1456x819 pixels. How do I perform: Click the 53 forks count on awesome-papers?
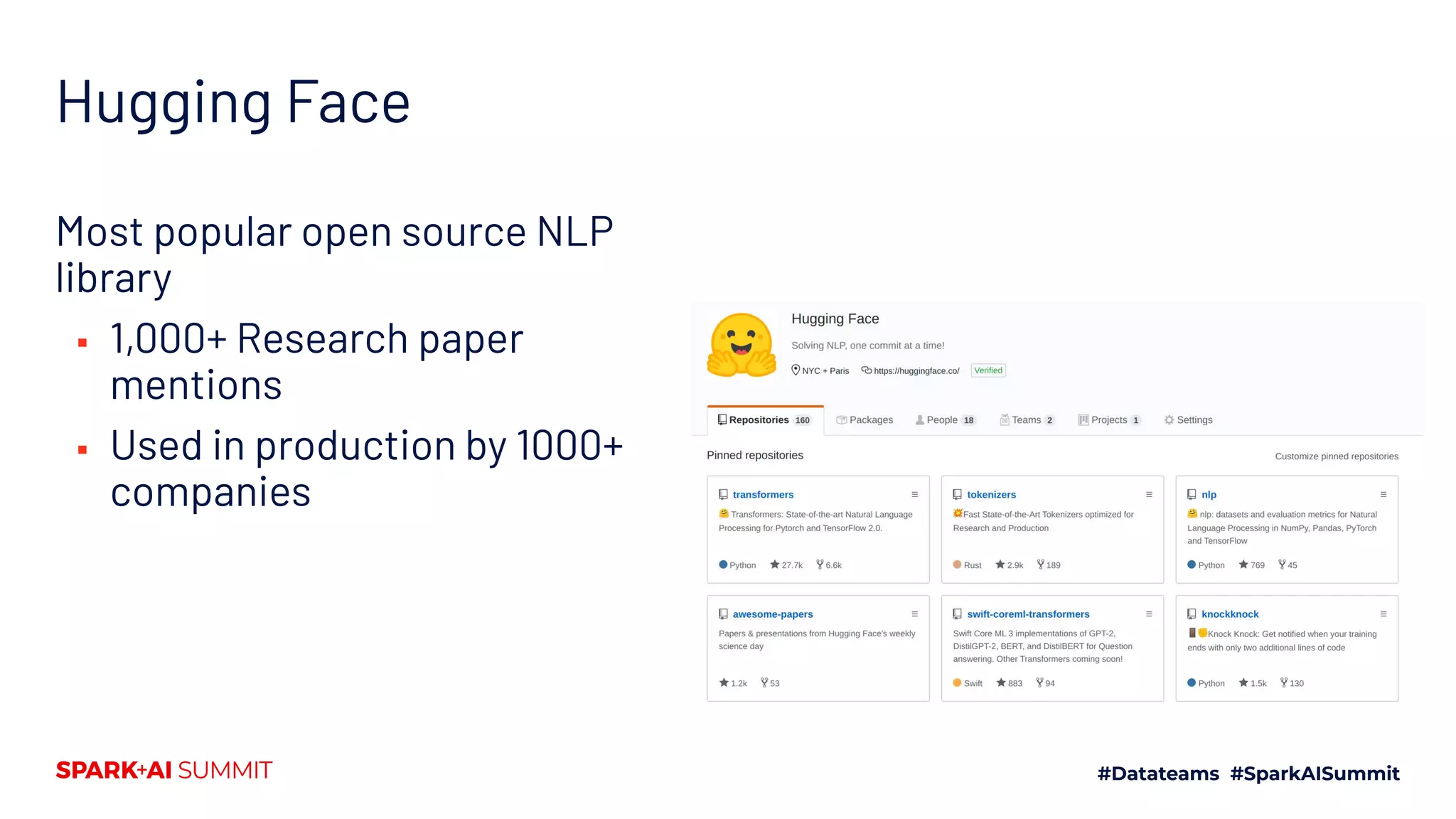(770, 683)
